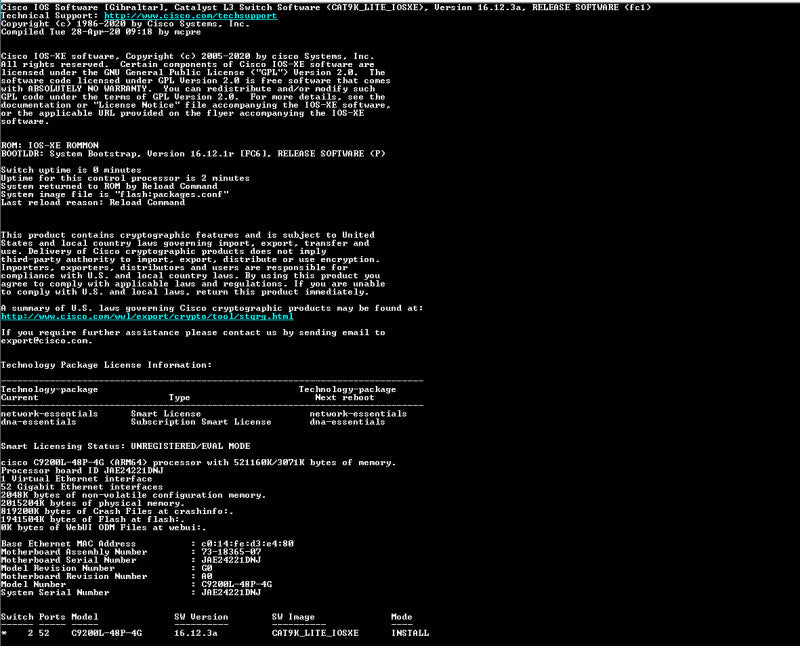Image resolution: width=800 pixels, height=646 pixels.
Task: Select Motherboard Revision Number value A0
Action: [x=207, y=577]
